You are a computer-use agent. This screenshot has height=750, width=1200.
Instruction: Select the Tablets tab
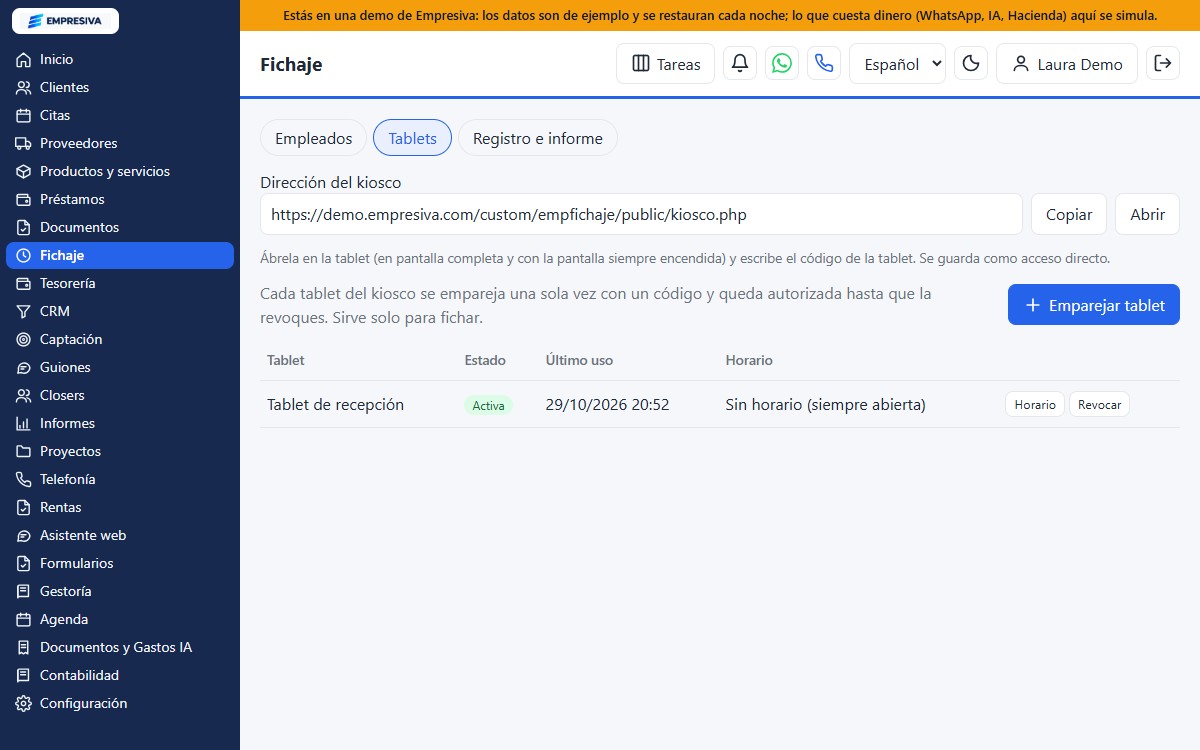pos(412,138)
